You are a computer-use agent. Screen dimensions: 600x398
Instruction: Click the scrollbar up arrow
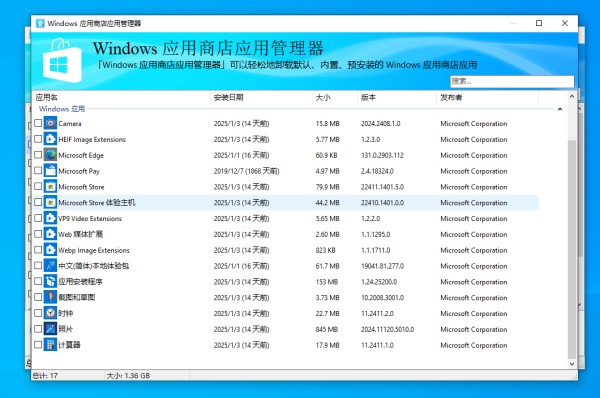tap(572, 96)
